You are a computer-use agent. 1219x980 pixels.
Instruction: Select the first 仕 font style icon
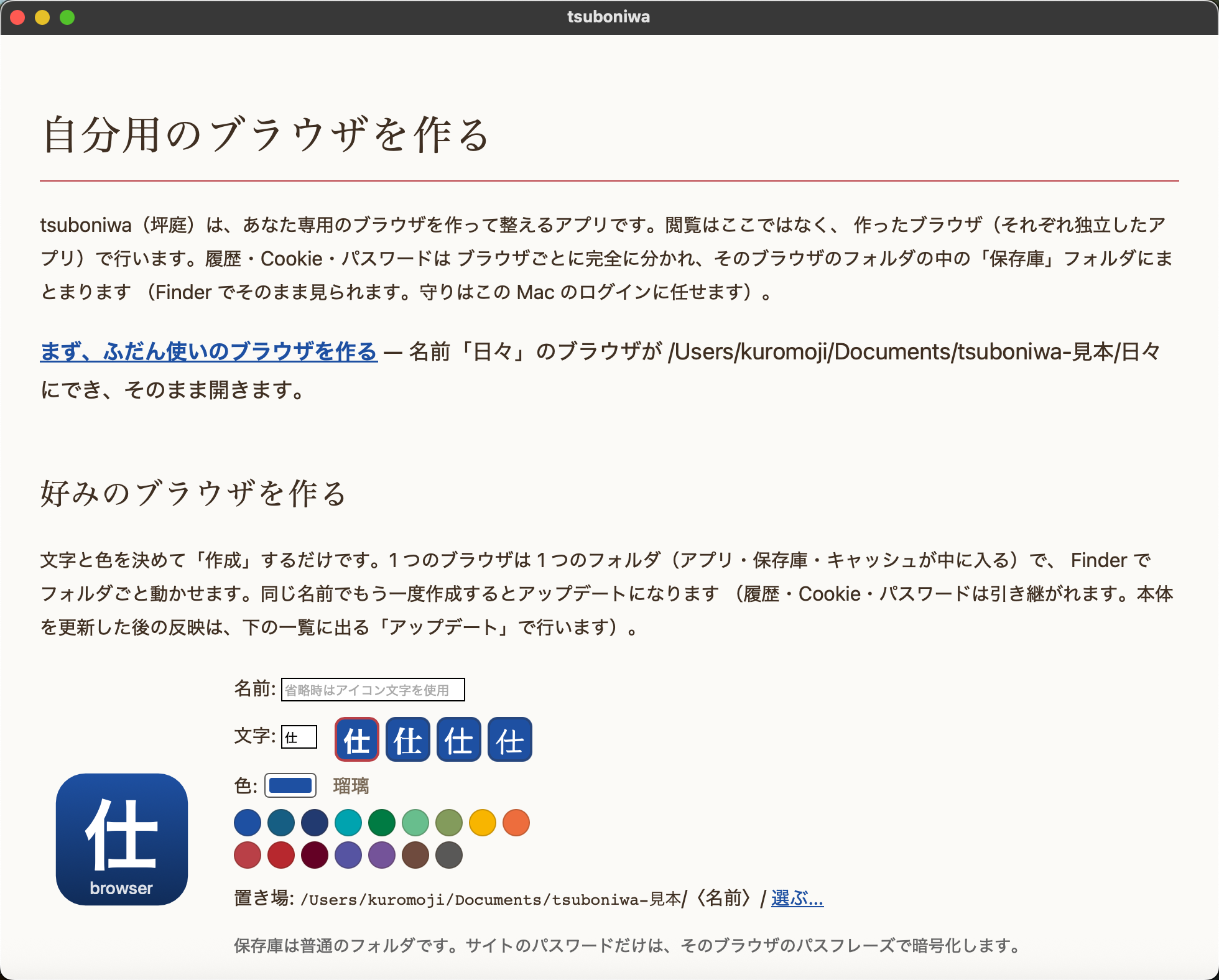coord(357,739)
